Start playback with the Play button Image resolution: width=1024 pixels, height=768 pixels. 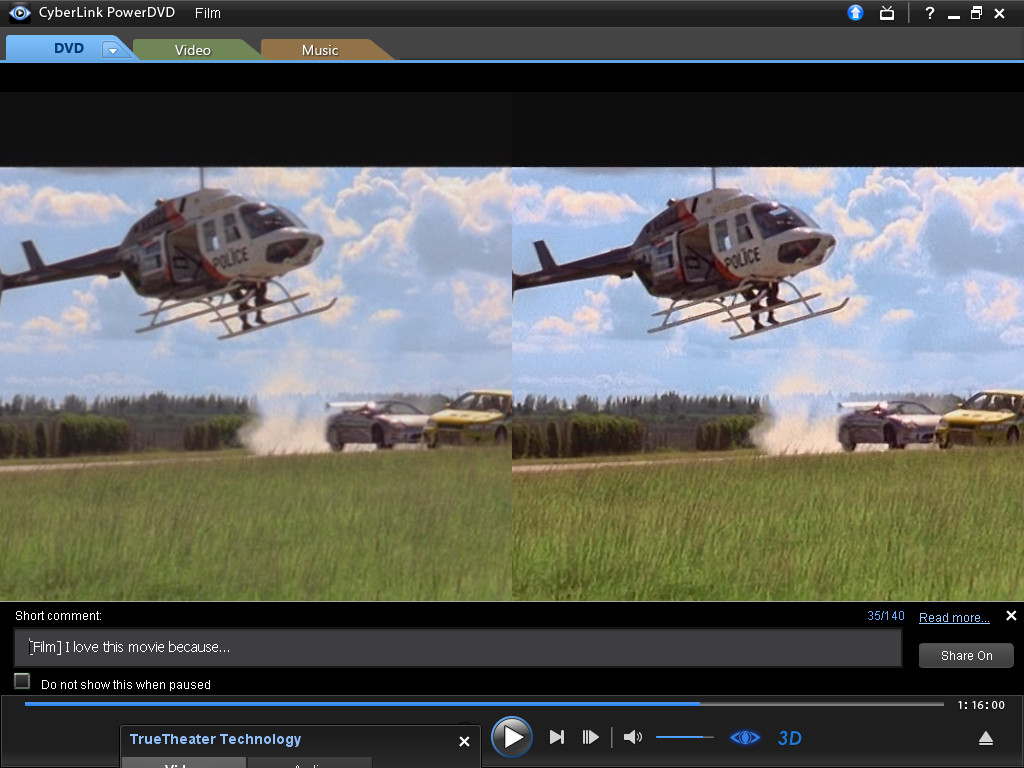511,737
